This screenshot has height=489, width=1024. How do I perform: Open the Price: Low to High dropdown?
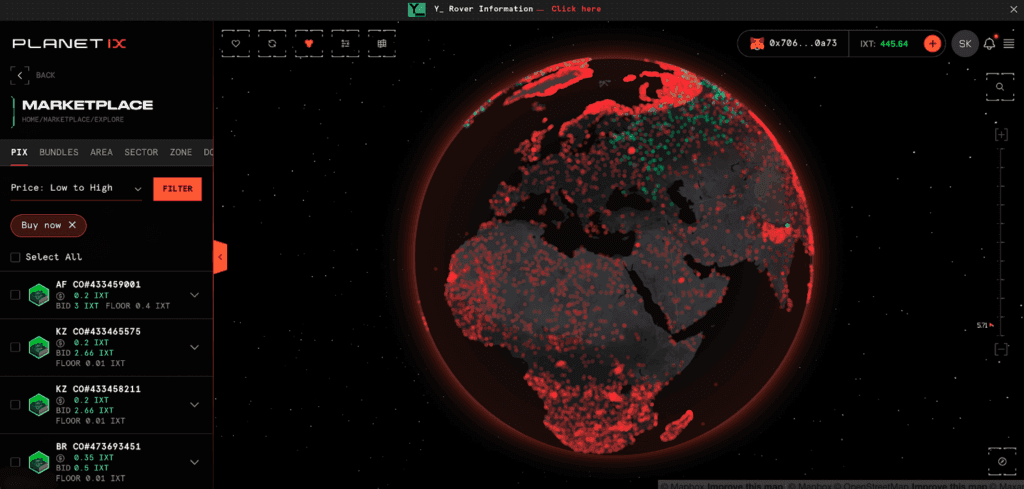[76, 188]
